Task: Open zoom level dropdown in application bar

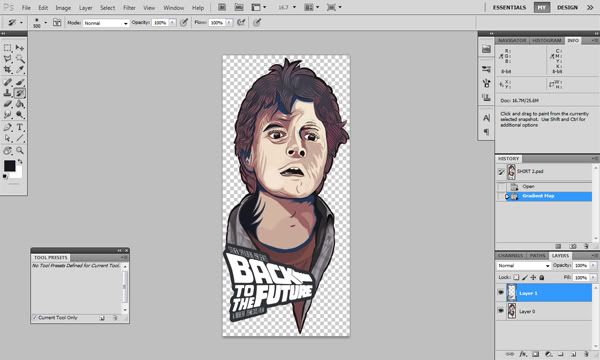Action: [294, 7]
